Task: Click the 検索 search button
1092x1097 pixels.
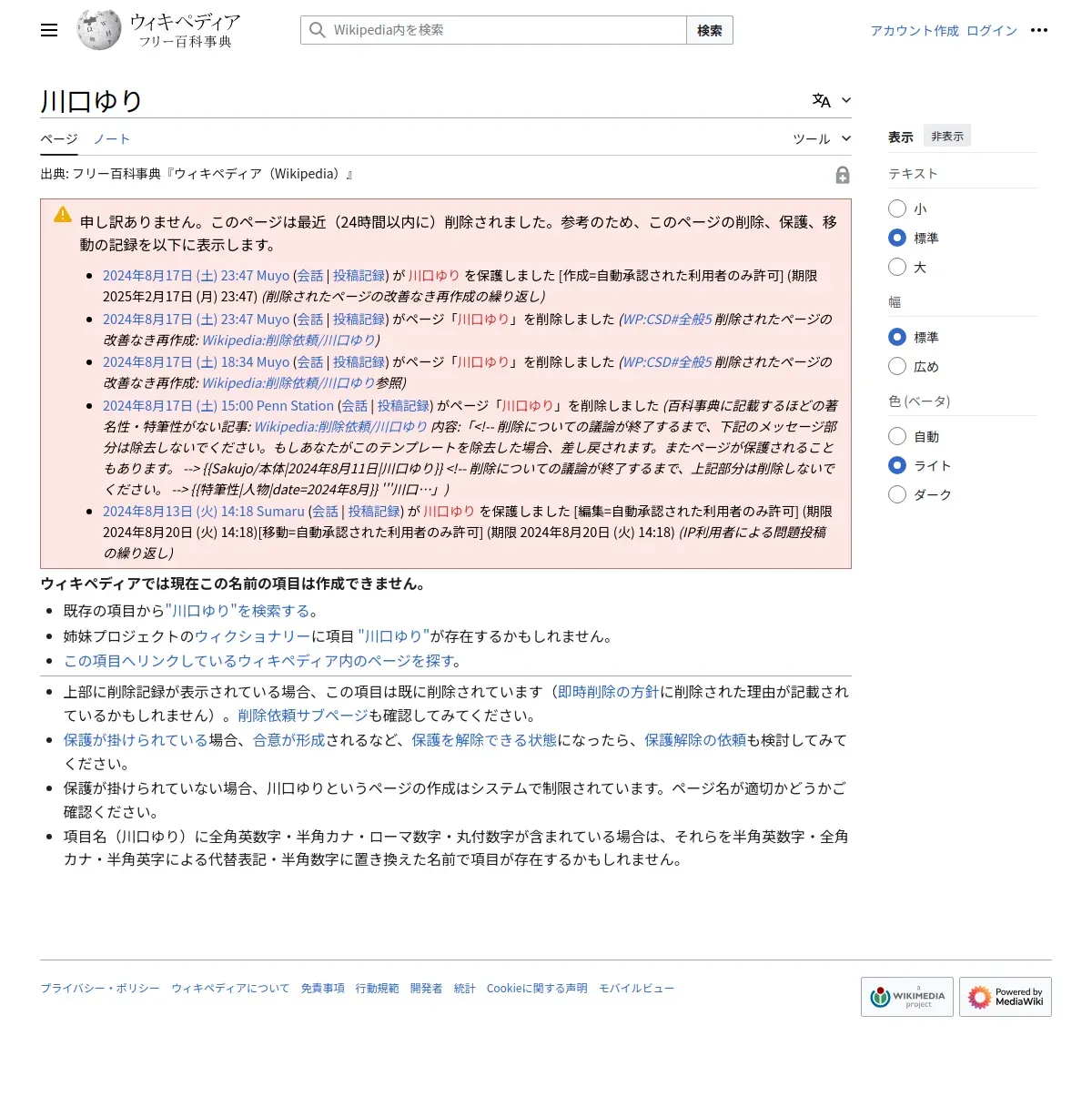Action: click(710, 30)
